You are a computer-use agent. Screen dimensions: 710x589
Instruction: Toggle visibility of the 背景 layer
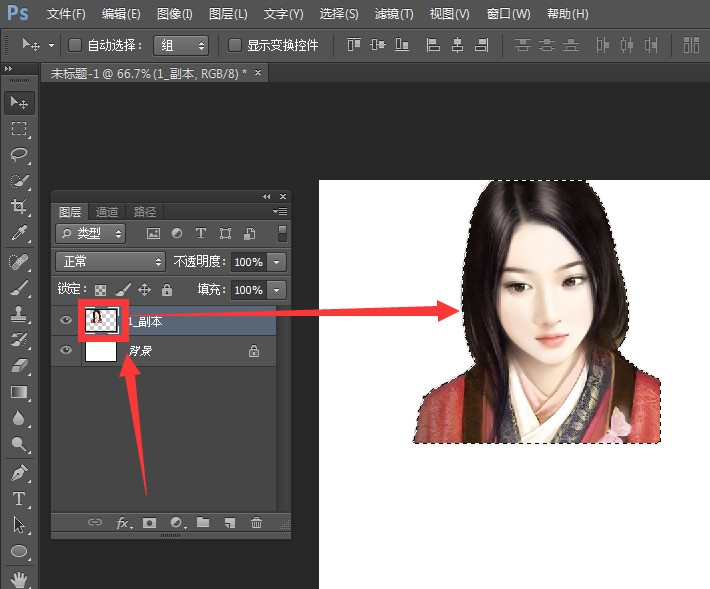point(66,351)
